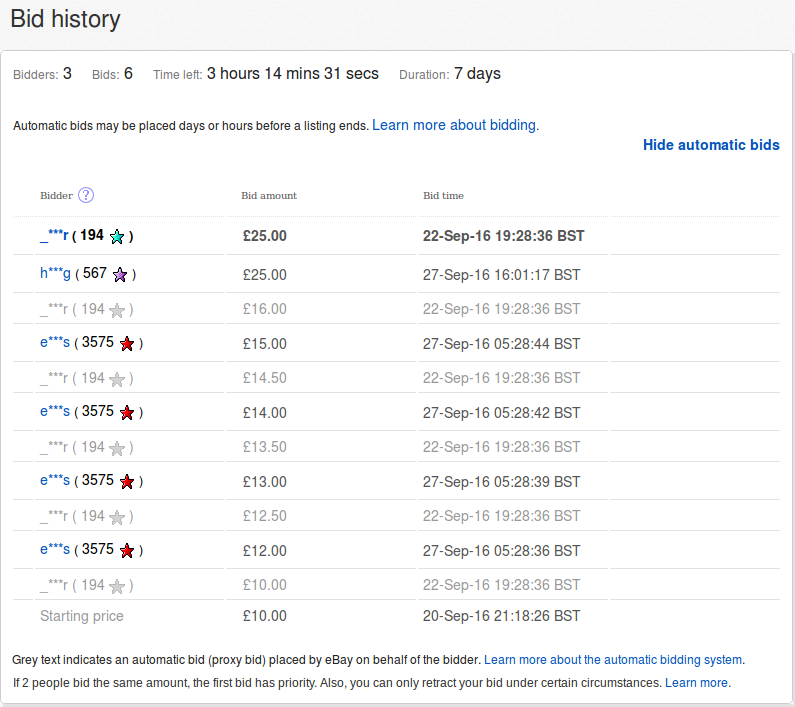Click the Starting price row label

pos(82,616)
